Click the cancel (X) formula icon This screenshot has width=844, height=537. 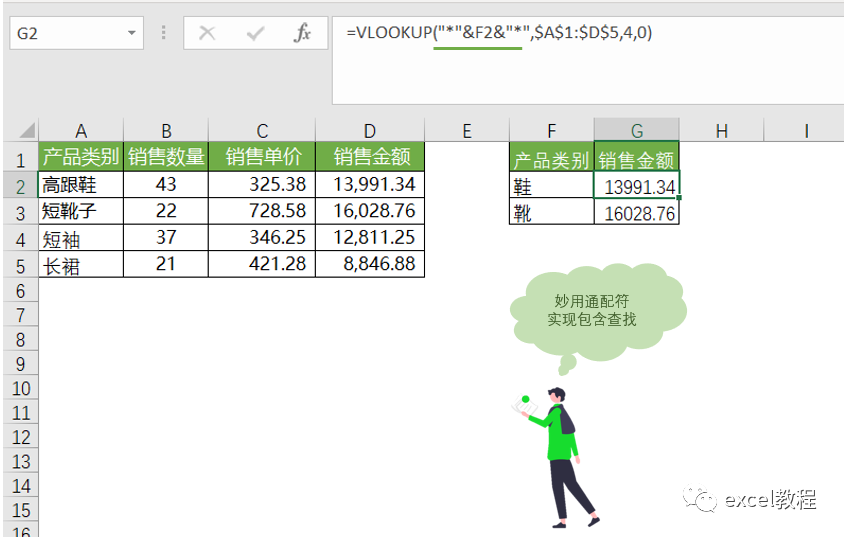tap(207, 33)
